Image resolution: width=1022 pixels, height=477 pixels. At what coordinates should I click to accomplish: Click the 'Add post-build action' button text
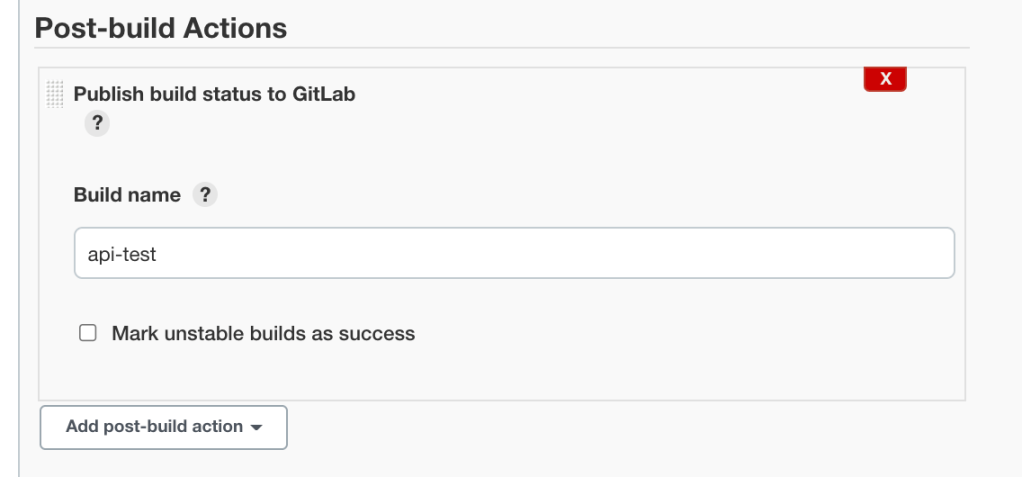[154, 427]
